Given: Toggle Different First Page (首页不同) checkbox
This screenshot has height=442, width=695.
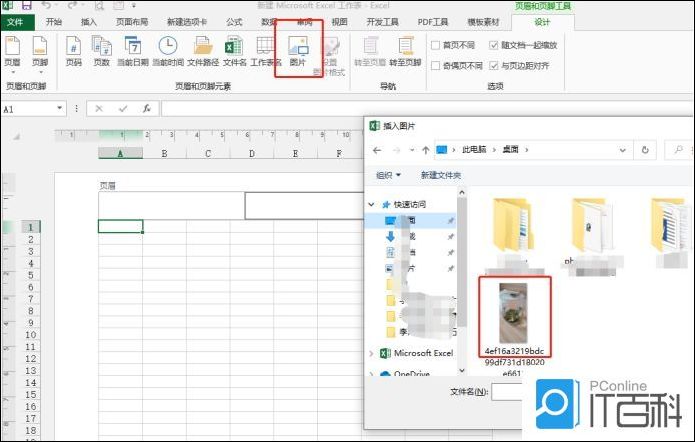Looking at the screenshot, I should click(435, 45).
